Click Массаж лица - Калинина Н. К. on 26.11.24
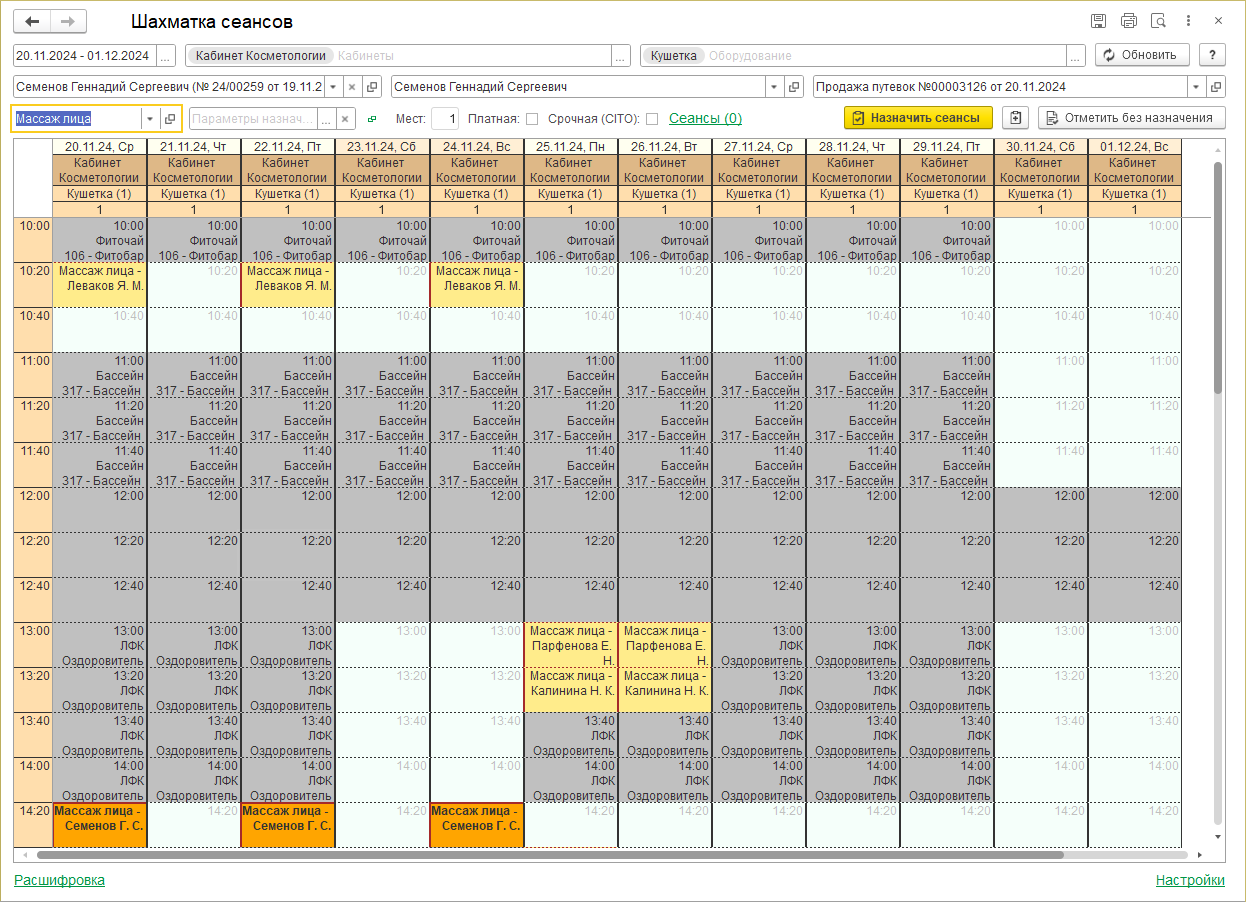1246x902 pixels. (x=664, y=690)
